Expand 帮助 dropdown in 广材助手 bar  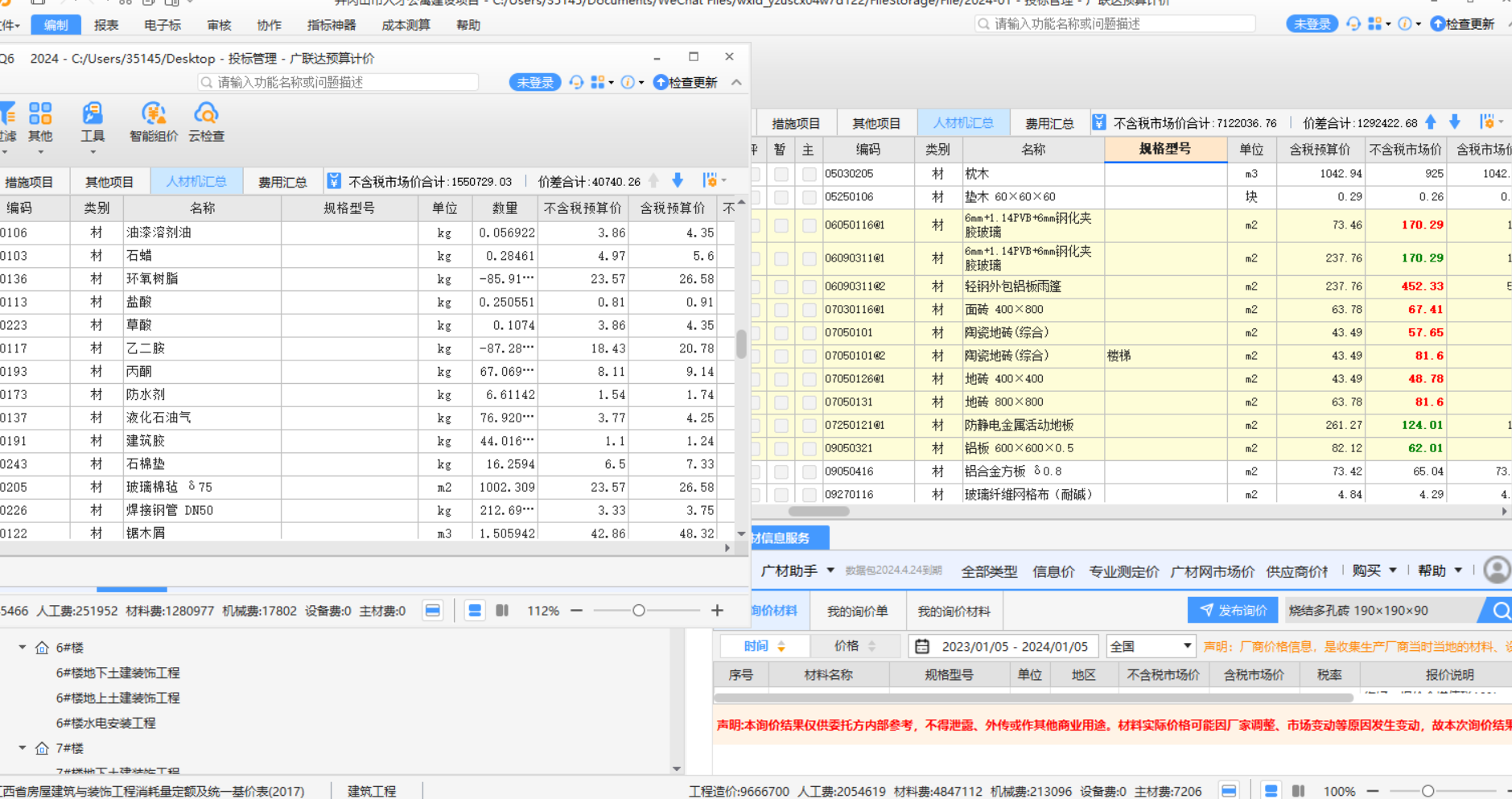pos(1458,570)
